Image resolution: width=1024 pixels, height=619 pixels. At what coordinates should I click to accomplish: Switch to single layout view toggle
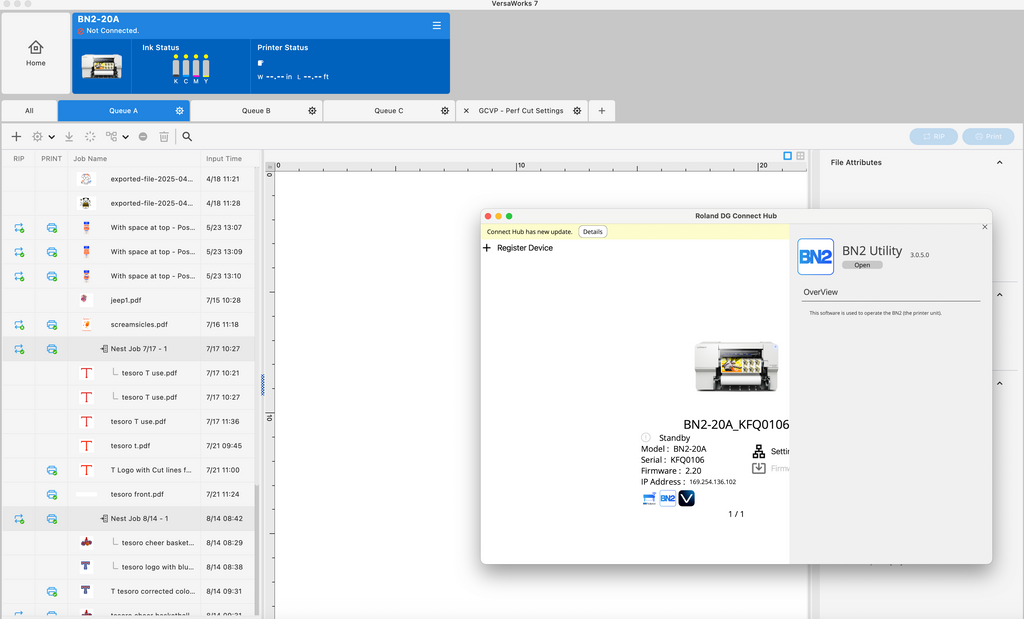coord(788,155)
